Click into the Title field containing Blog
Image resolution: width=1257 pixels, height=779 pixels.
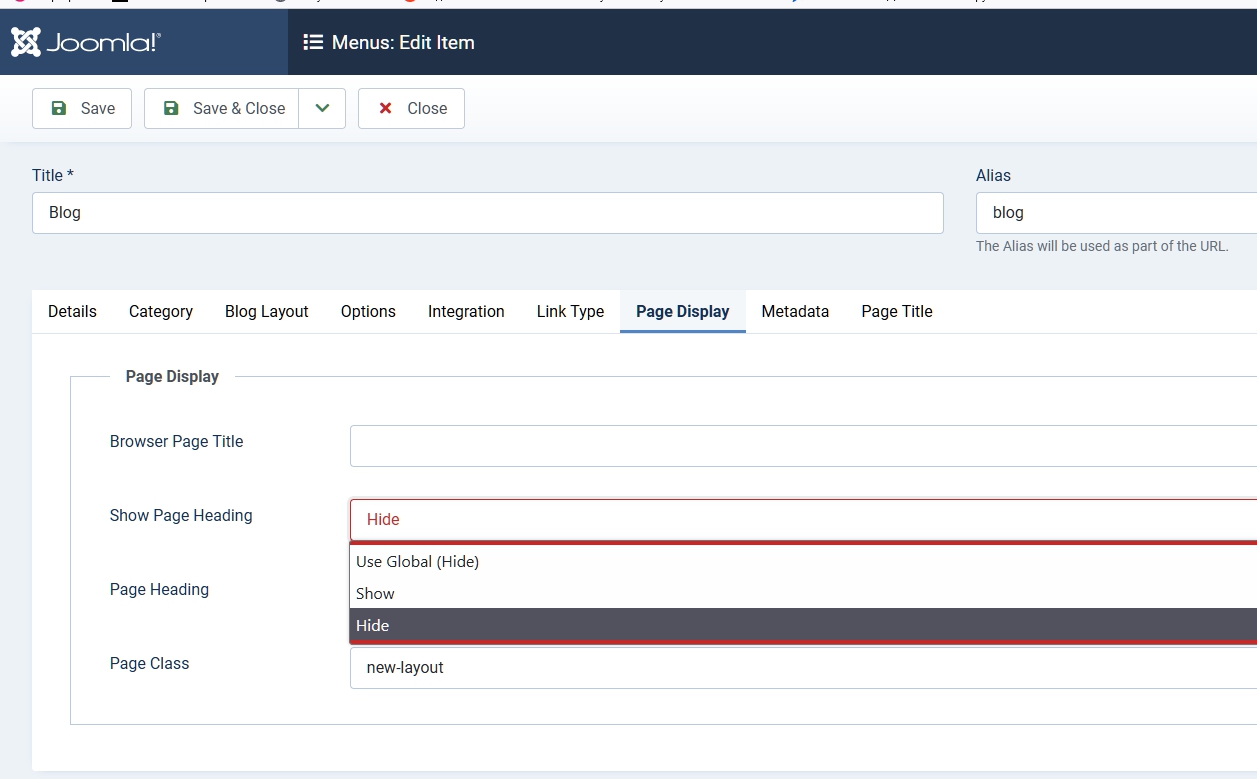coord(487,213)
